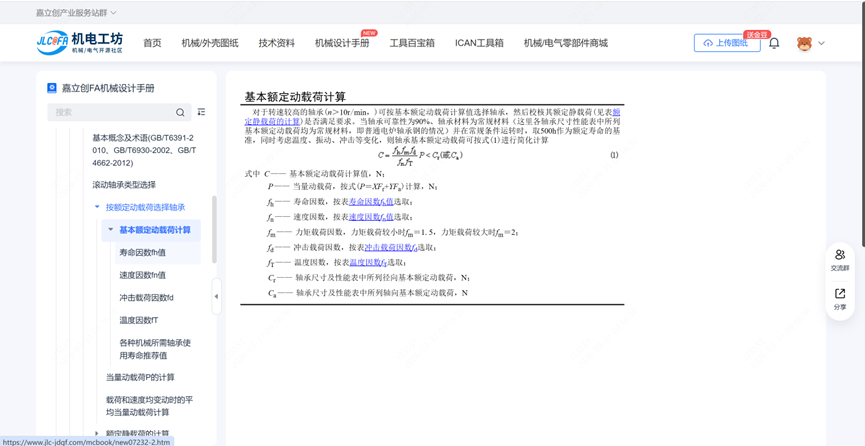The image size is (865, 446).
Task: Click the 分享 share icon
Action: 840,298
